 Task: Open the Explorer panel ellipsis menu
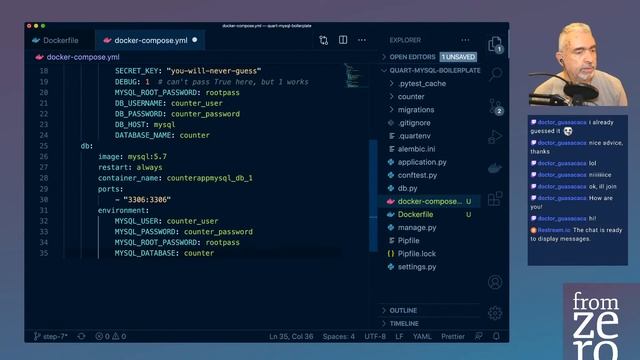tap(465, 40)
